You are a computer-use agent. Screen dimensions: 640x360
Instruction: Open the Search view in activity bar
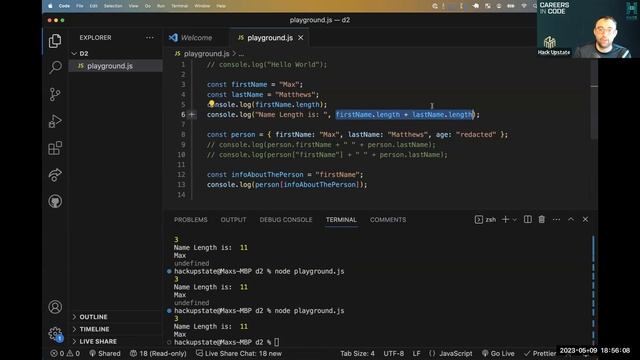(55, 67)
